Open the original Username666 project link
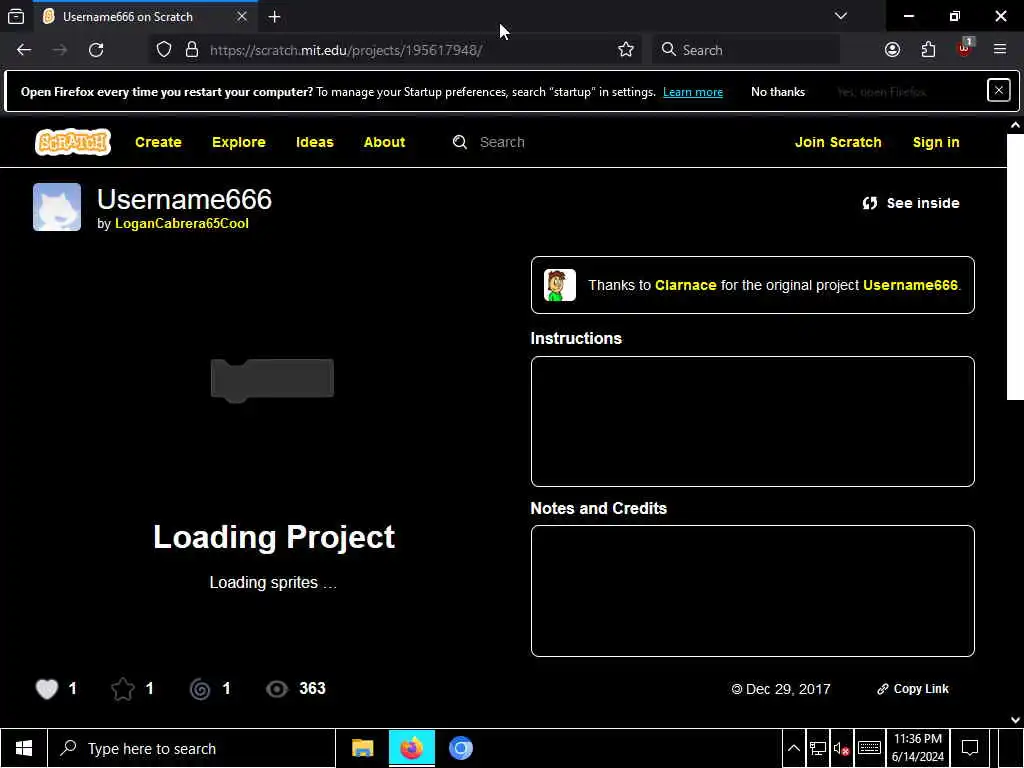The height and width of the screenshot is (768, 1024). pos(910,285)
